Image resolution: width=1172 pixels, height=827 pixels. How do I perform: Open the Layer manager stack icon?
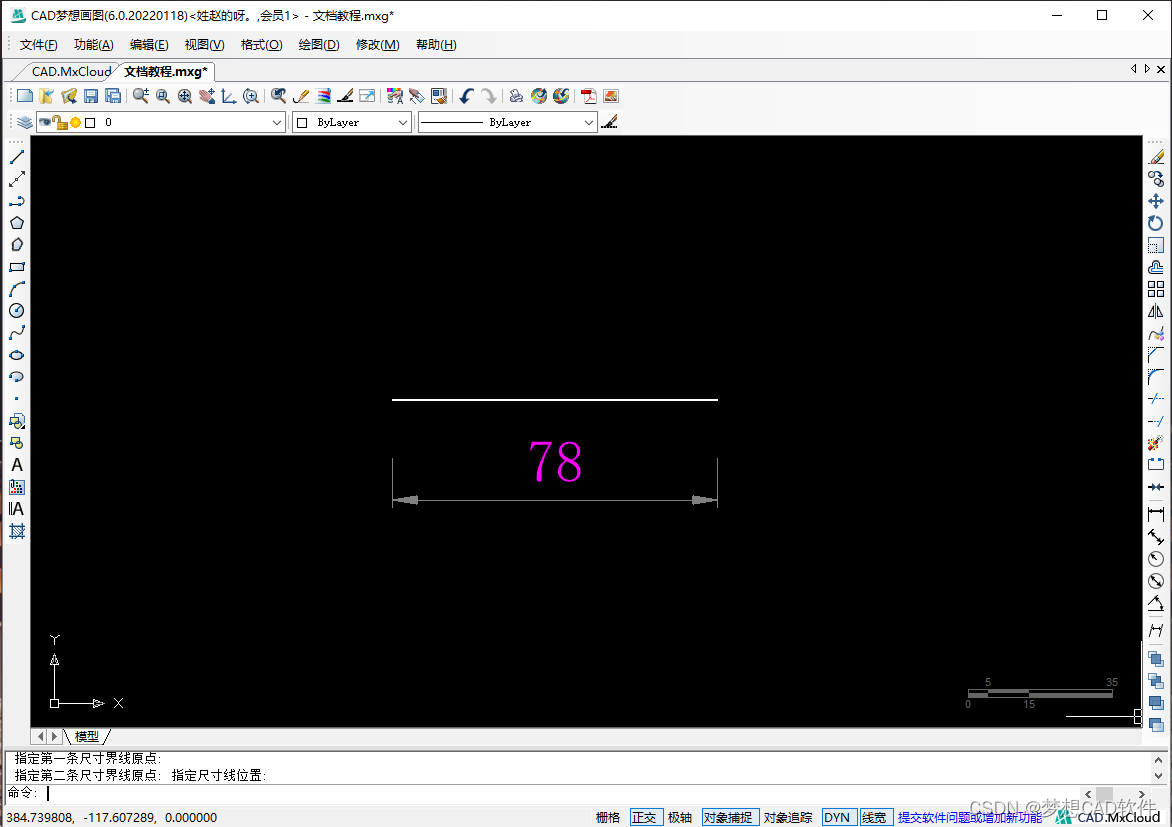click(x=25, y=122)
